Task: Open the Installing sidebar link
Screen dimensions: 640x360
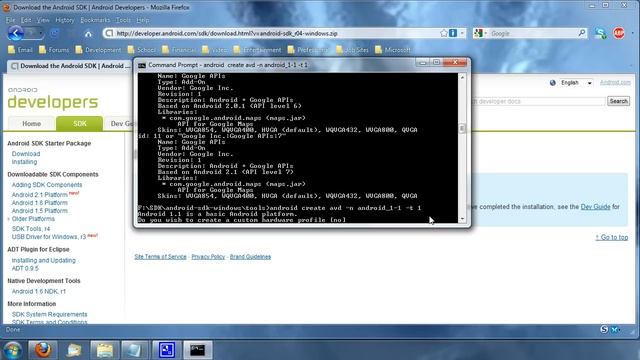Action: pyautogui.click(x=24, y=162)
